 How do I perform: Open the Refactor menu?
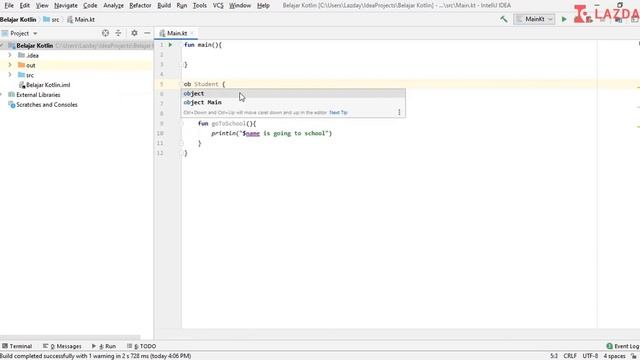(x=140, y=5)
